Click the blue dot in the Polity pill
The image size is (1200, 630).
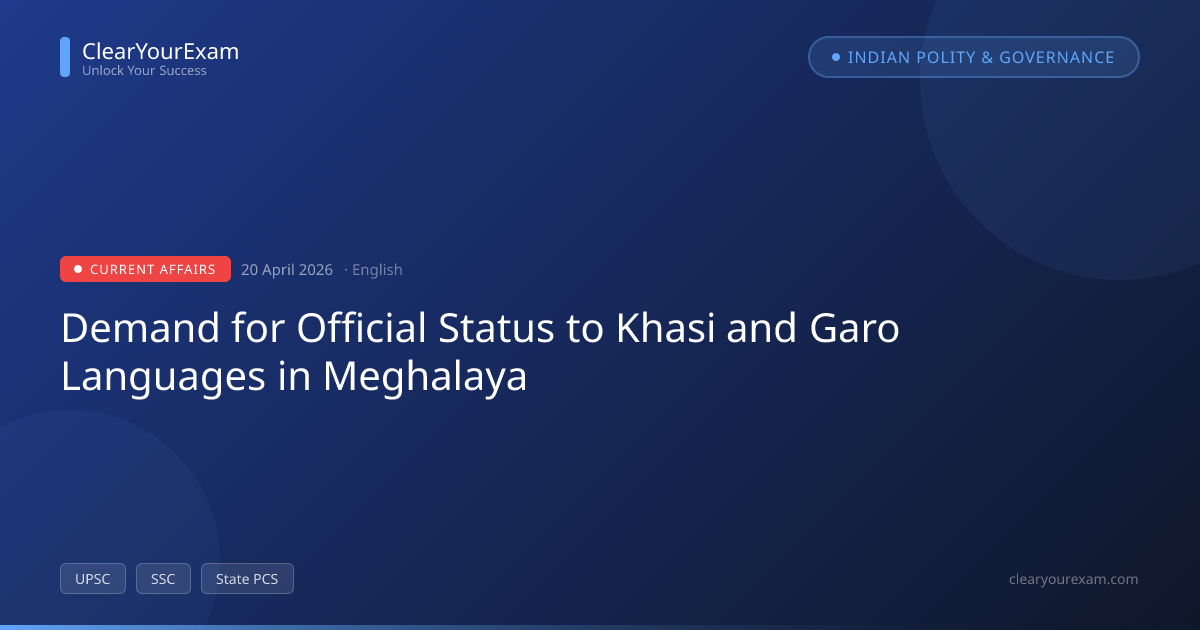[x=836, y=57]
